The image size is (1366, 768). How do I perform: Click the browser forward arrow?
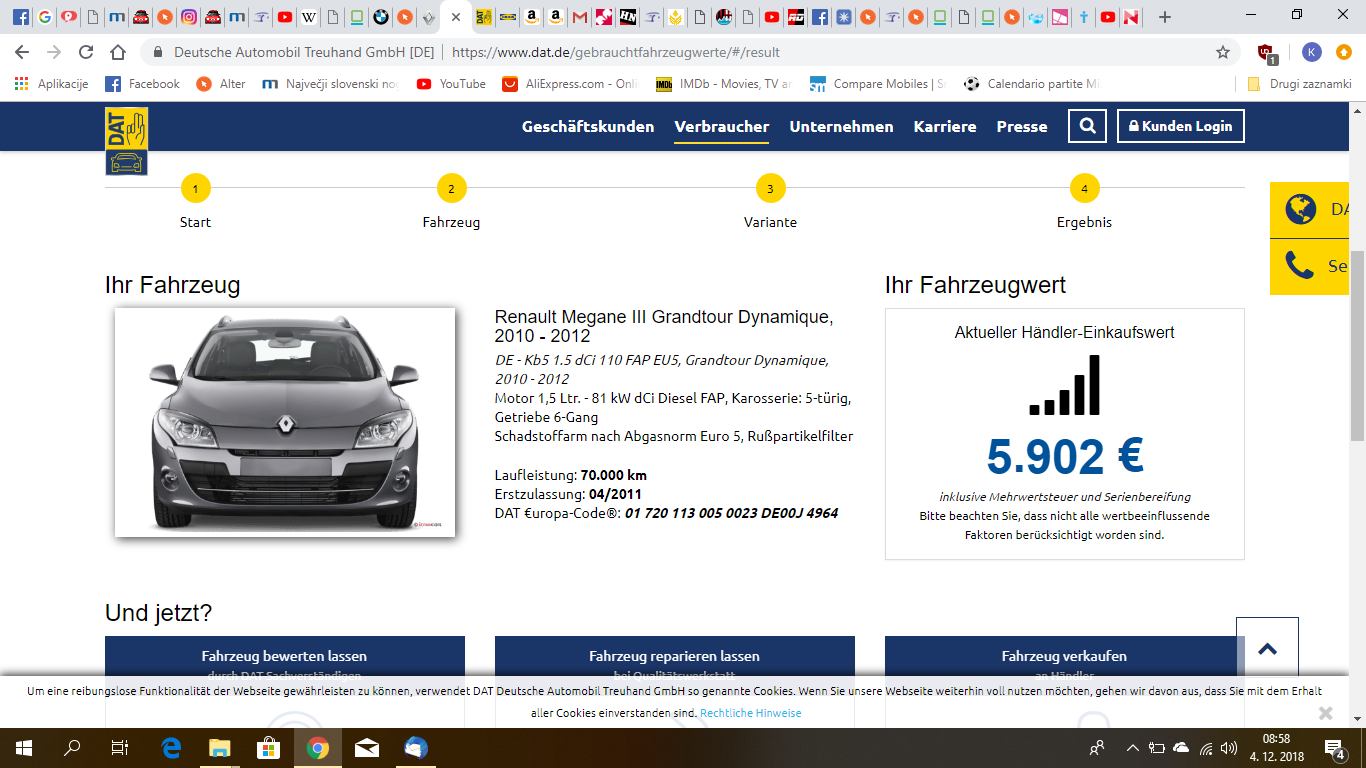click(x=54, y=52)
